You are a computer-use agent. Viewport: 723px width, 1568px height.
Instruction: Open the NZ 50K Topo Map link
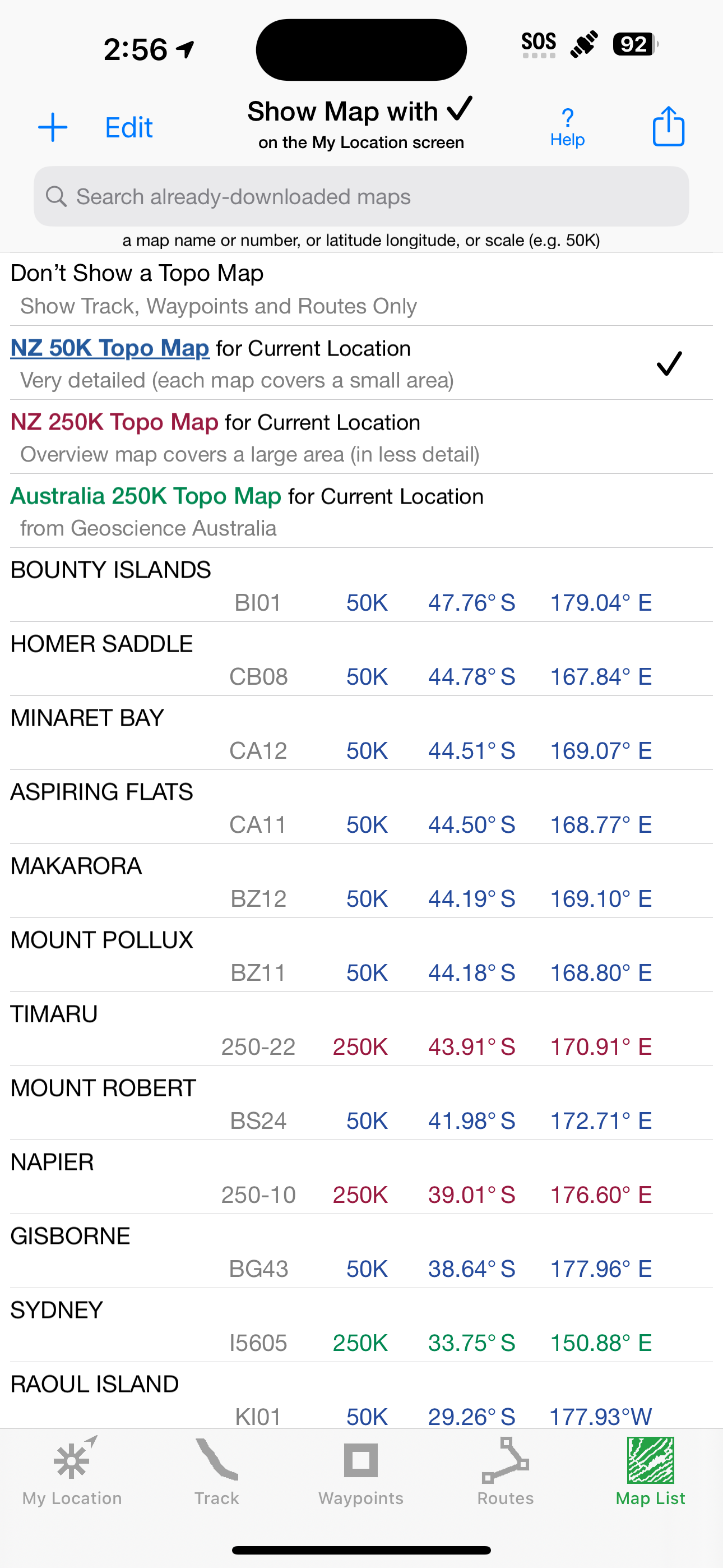tap(110, 348)
